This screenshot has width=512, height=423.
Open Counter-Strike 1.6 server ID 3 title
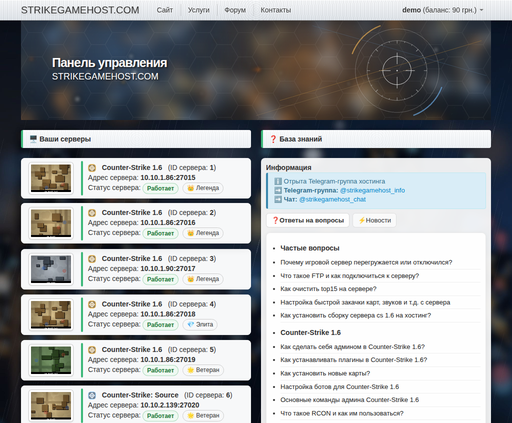tap(132, 259)
